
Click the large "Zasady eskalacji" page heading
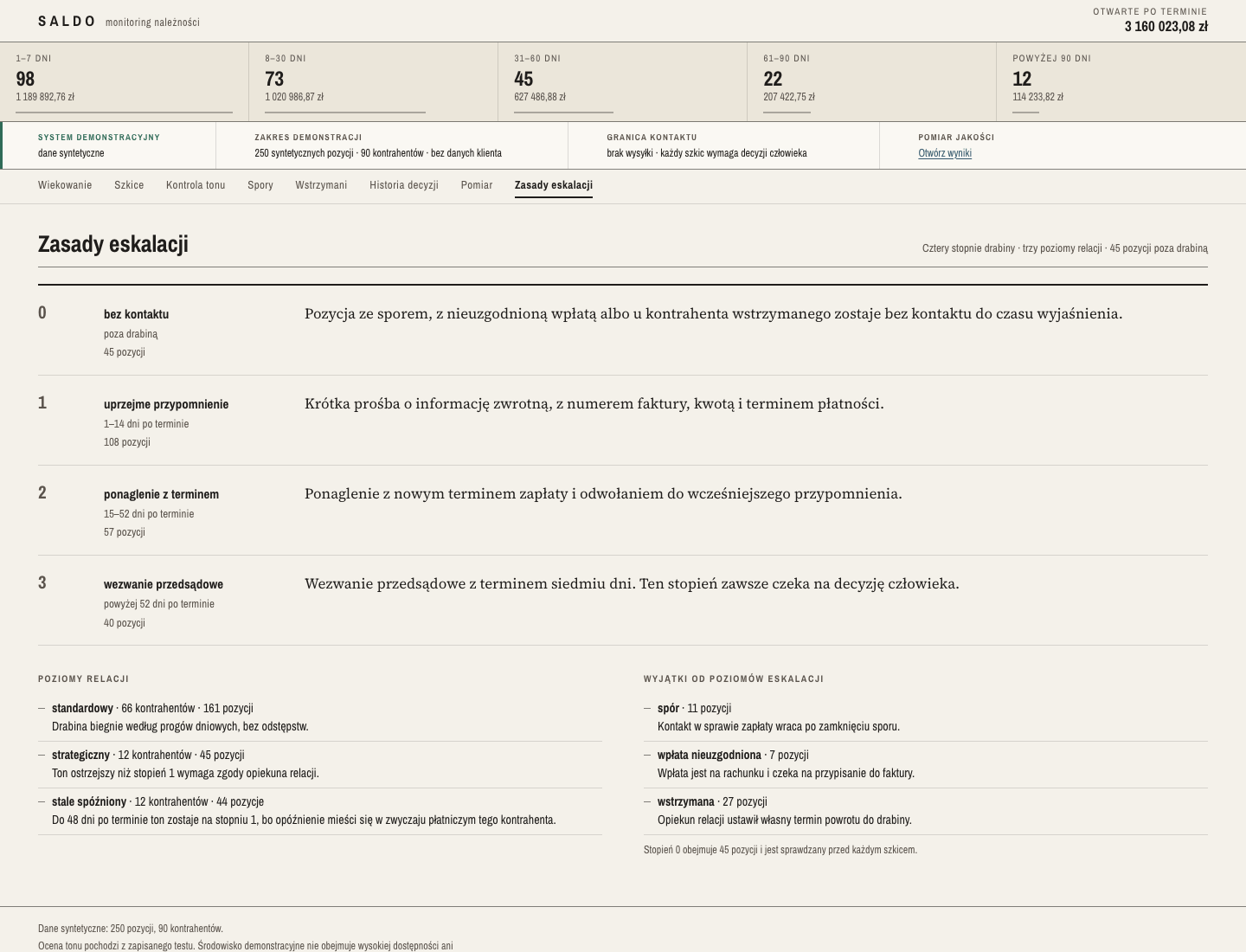coord(113,244)
